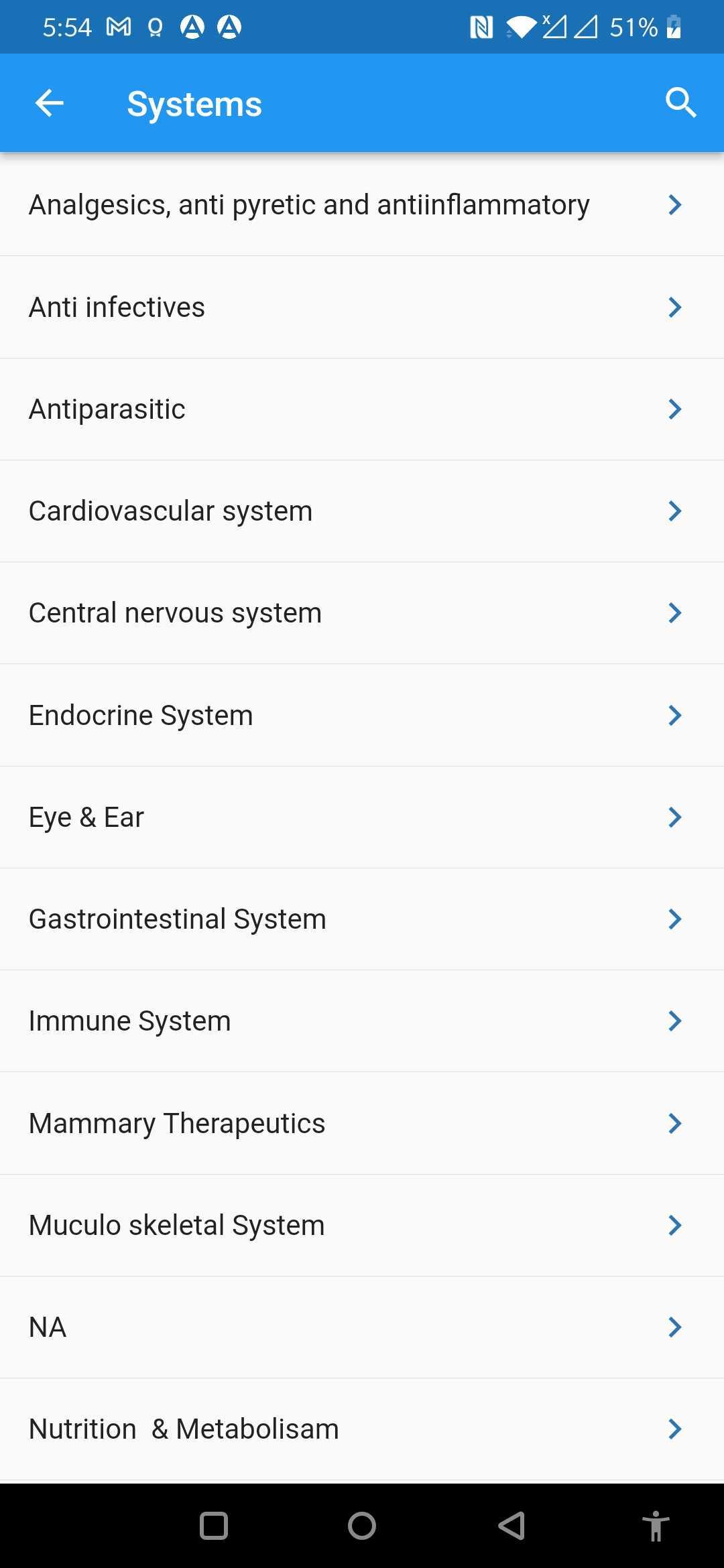
Task: Tap the battery status icon
Action: 674,27
